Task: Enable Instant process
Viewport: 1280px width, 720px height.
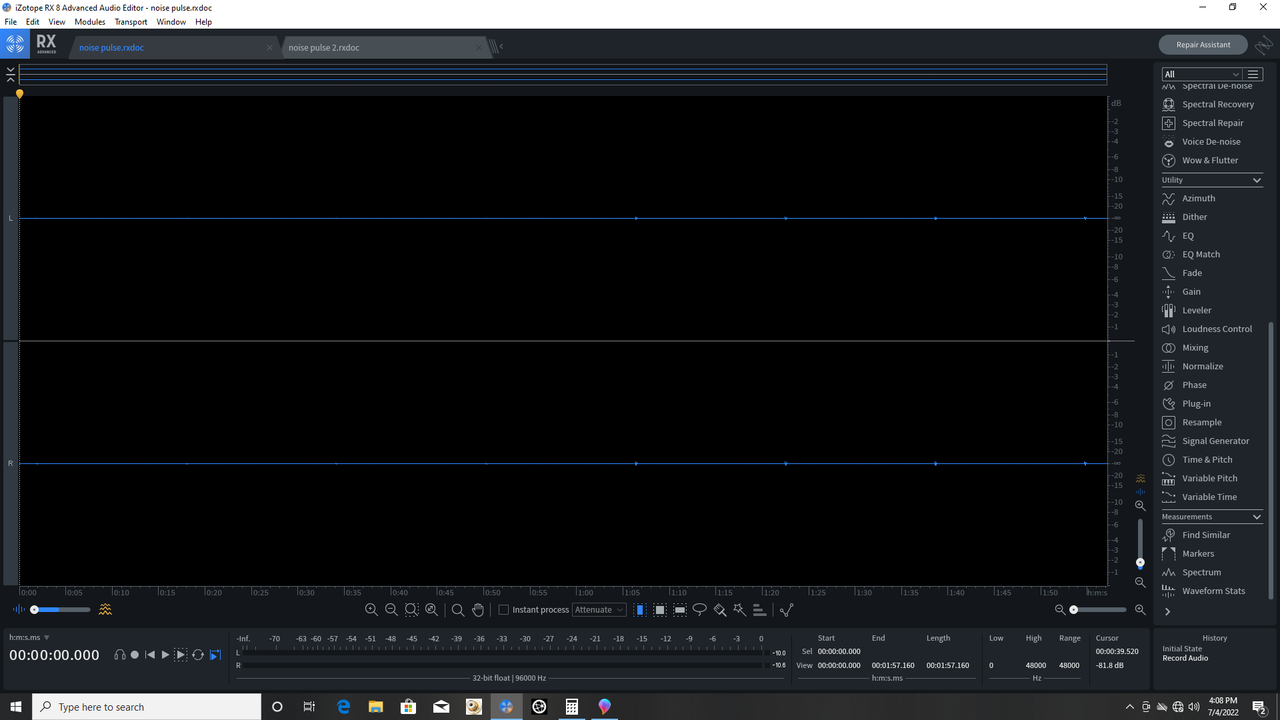Action: coord(504,609)
